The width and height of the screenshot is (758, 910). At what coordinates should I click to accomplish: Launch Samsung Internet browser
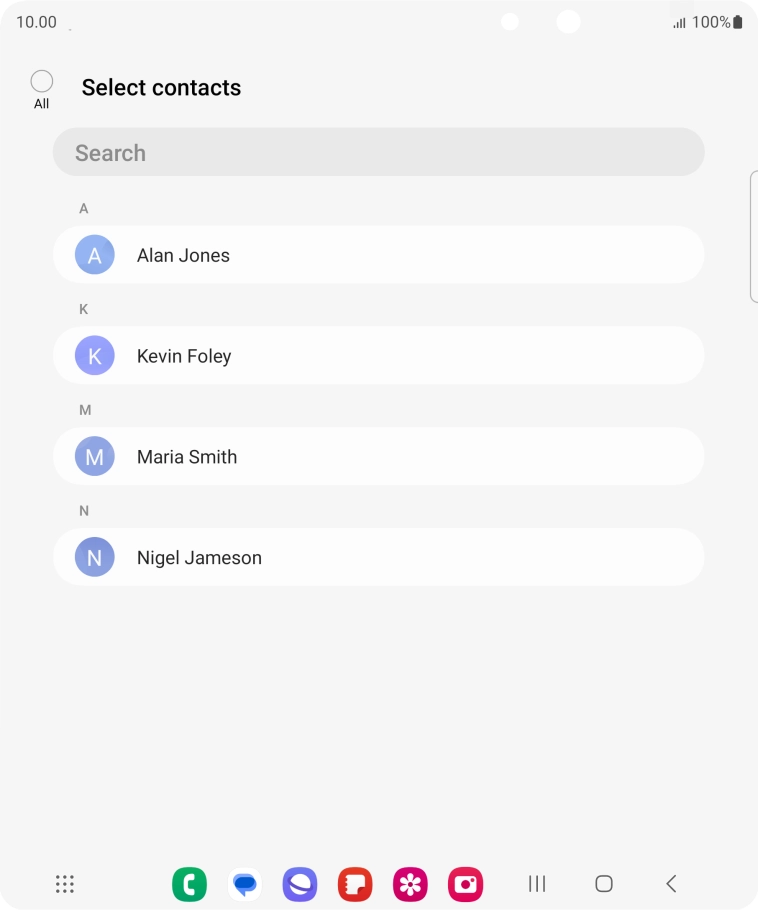(300, 884)
